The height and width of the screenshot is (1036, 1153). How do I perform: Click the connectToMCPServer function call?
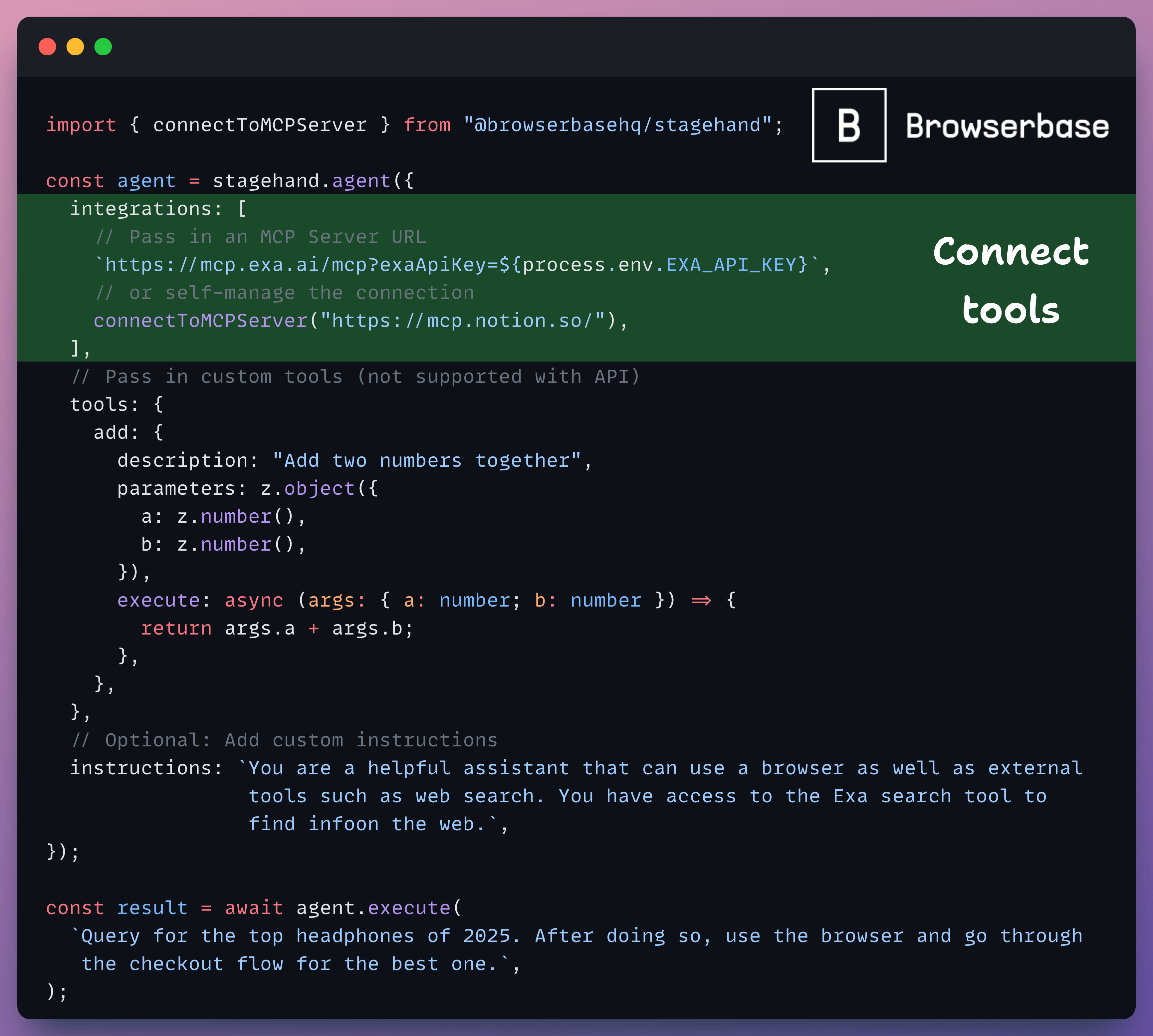click(200, 321)
